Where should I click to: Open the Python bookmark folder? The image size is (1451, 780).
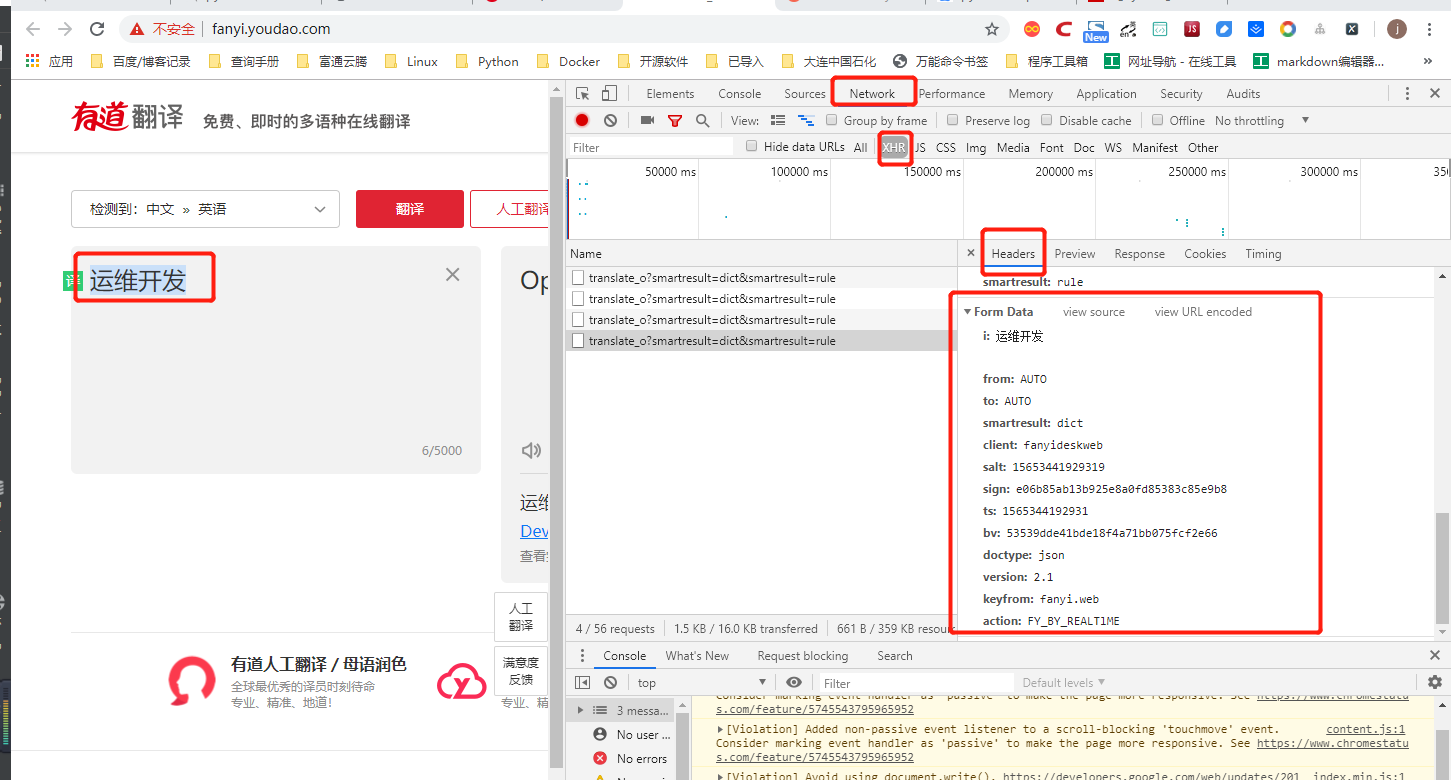click(x=487, y=61)
